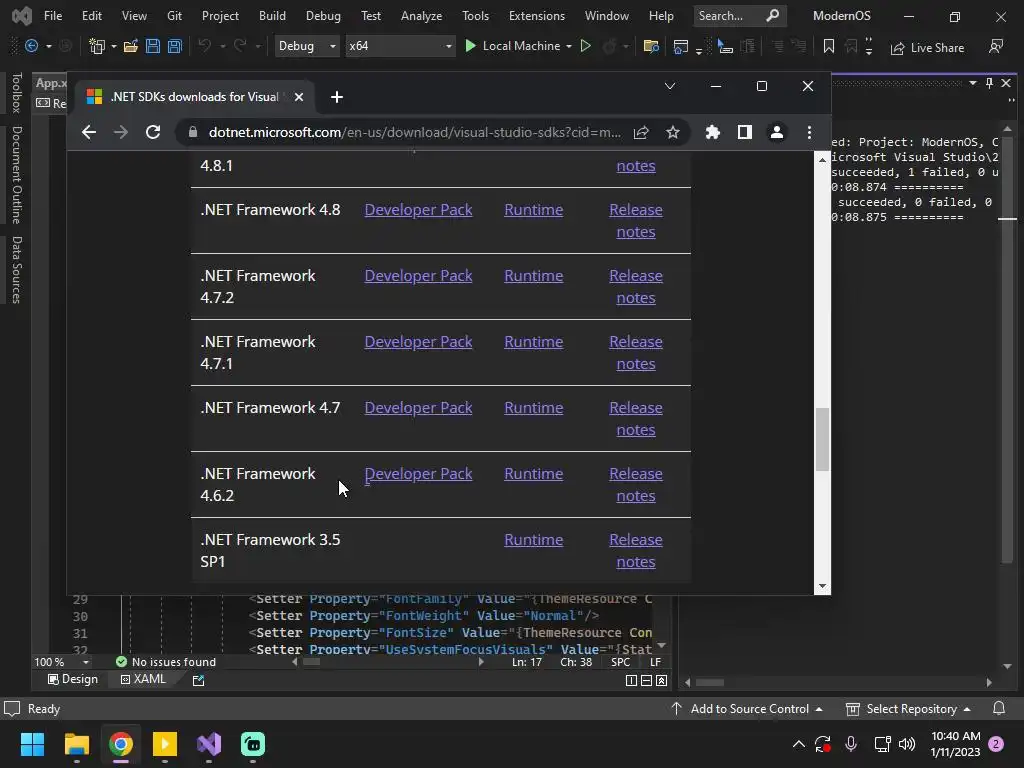Open the Debug configuration dropdown
The height and width of the screenshot is (768, 1024).
[x=306, y=46]
